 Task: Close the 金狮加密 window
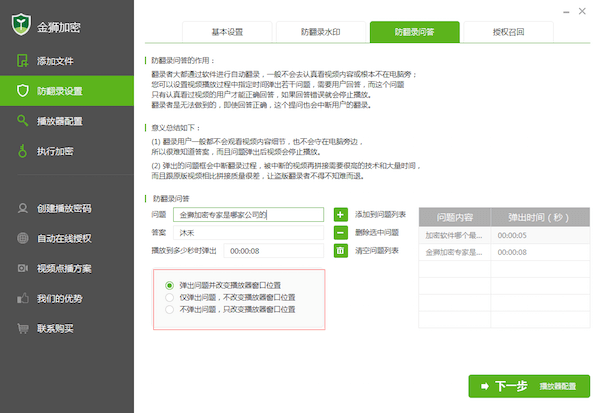pyautogui.click(x=582, y=11)
